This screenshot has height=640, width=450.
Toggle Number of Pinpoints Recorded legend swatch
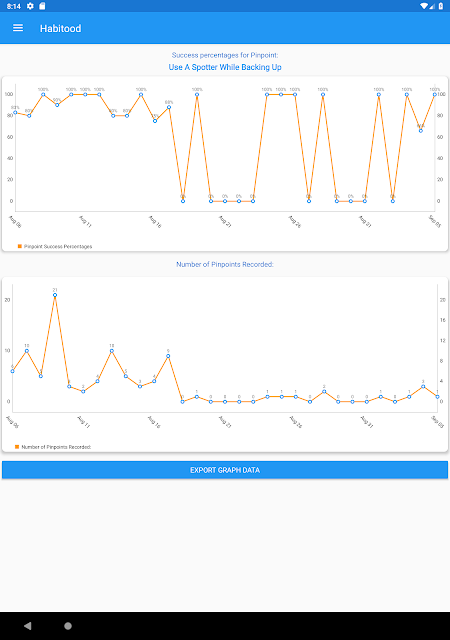pyautogui.click(x=17, y=447)
